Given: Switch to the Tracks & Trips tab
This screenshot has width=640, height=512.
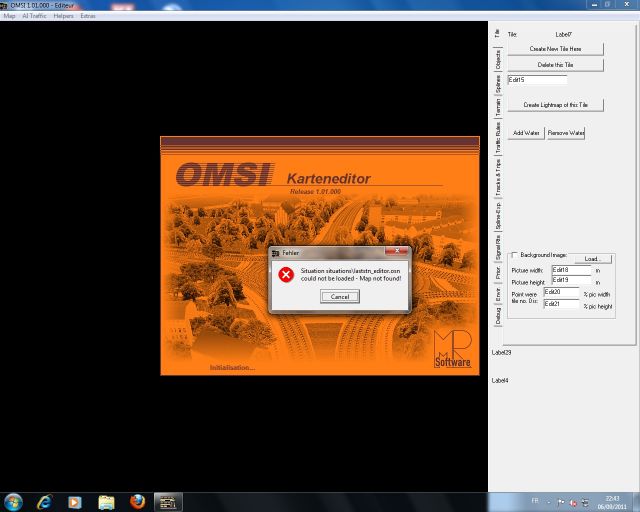Looking at the screenshot, I should 498,178.
